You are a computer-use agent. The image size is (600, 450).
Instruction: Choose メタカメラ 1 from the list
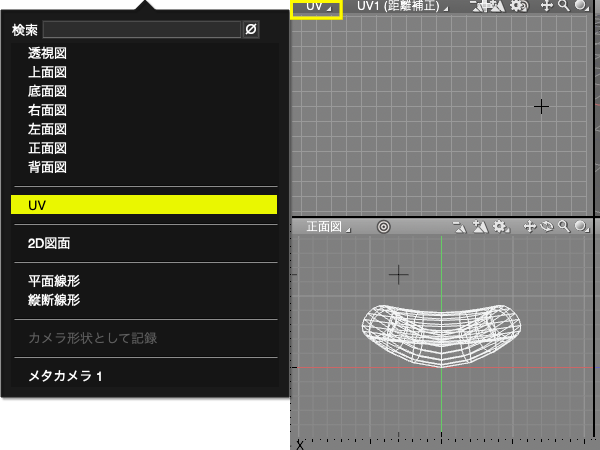tap(66, 376)
